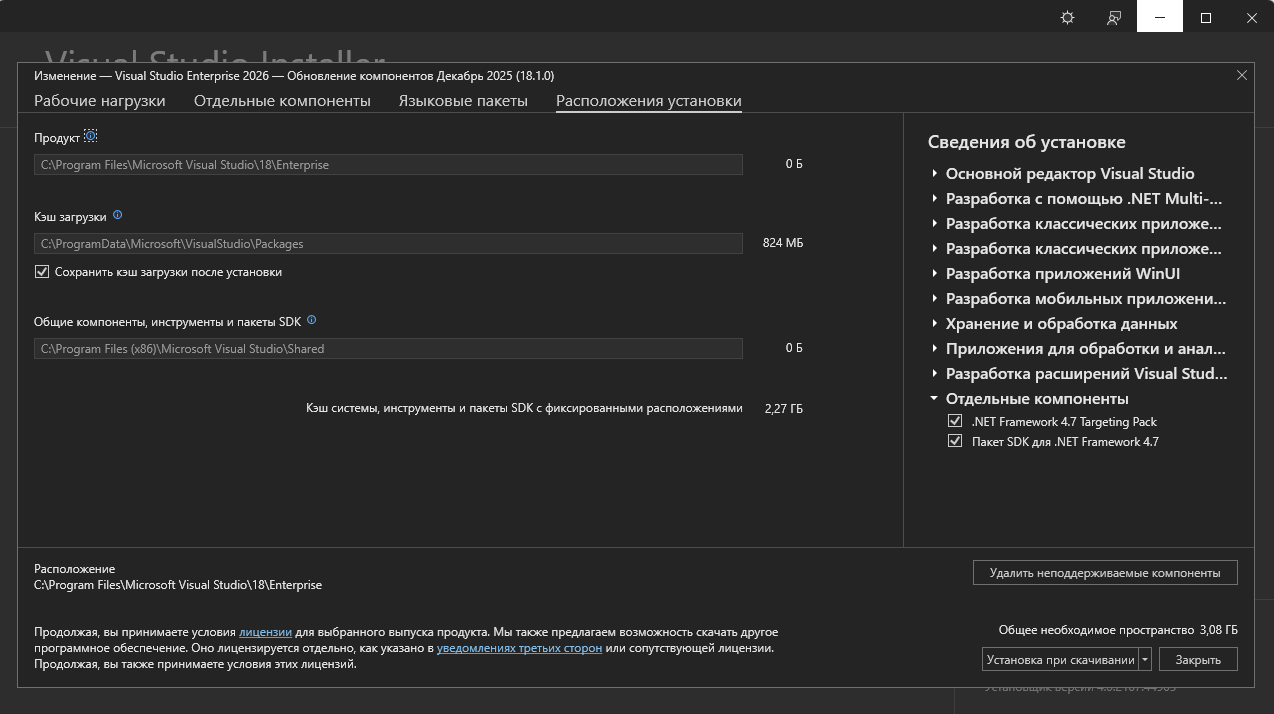The image size is (1274, 714).
Task: Switch to the Рабочие нагрузки tab
Action: [100, 101]
